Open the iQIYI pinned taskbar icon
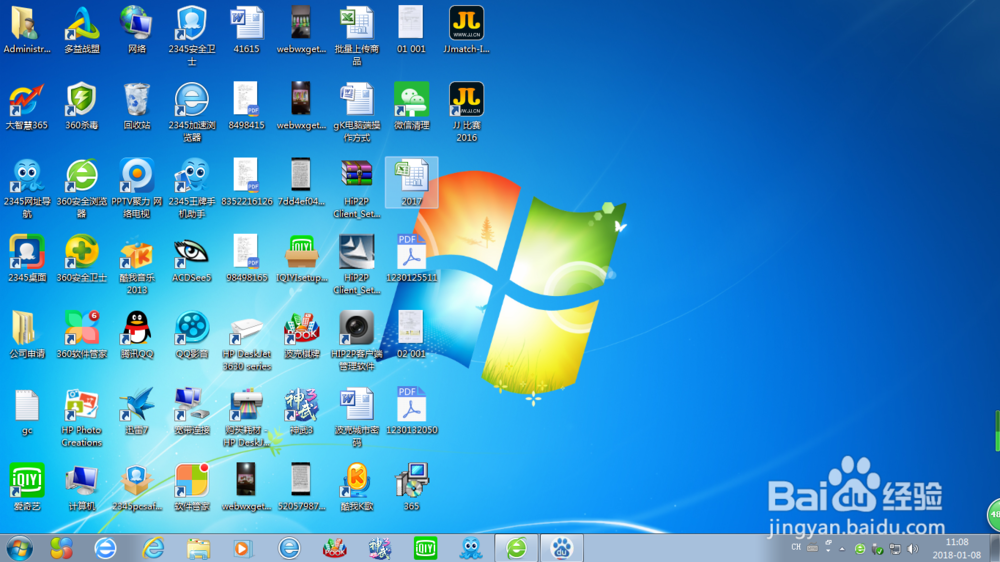1000x562 pixels. (x=425, y=548)
